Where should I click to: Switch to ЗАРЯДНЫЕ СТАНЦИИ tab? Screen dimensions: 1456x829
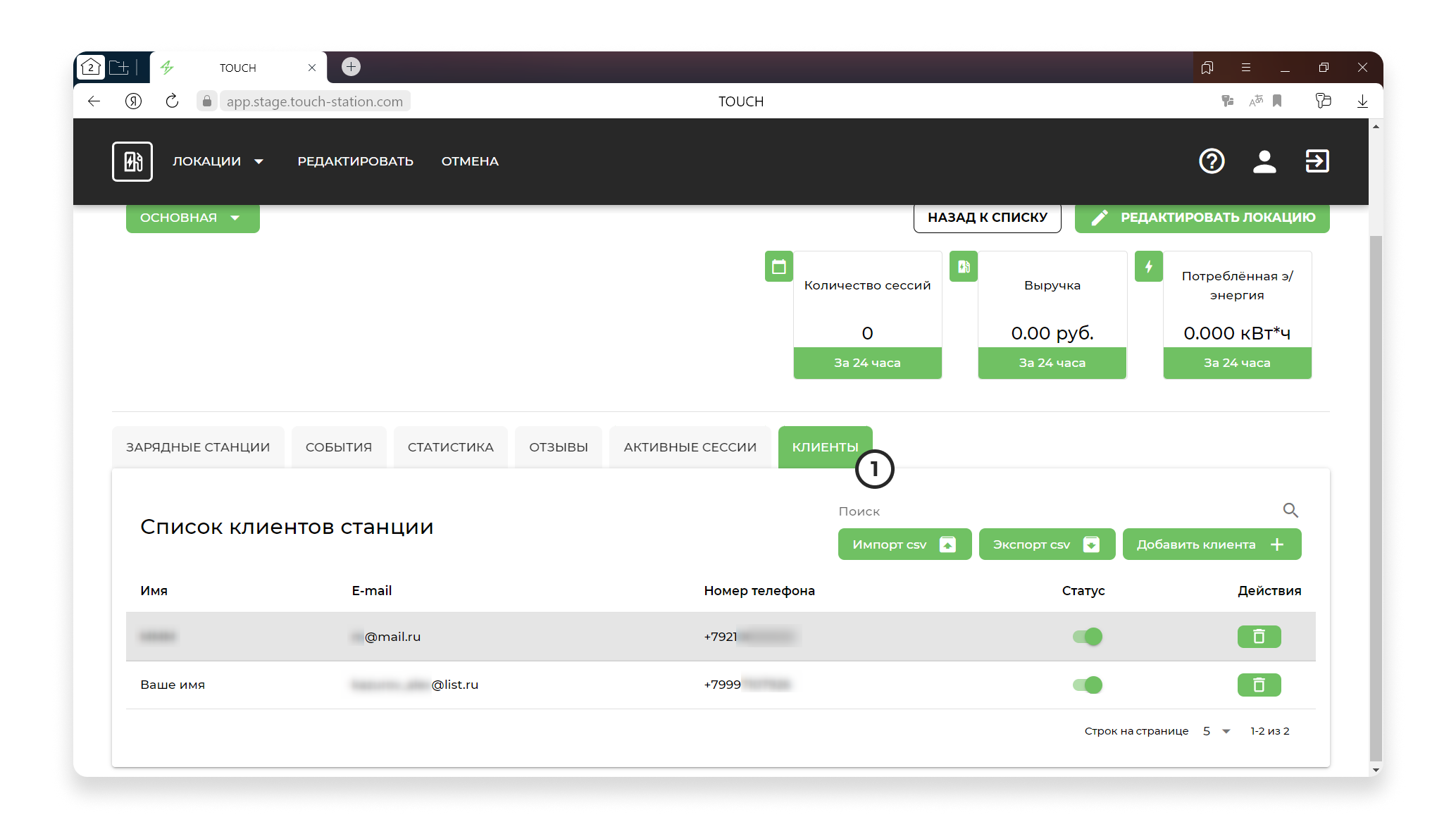[198, 447]
